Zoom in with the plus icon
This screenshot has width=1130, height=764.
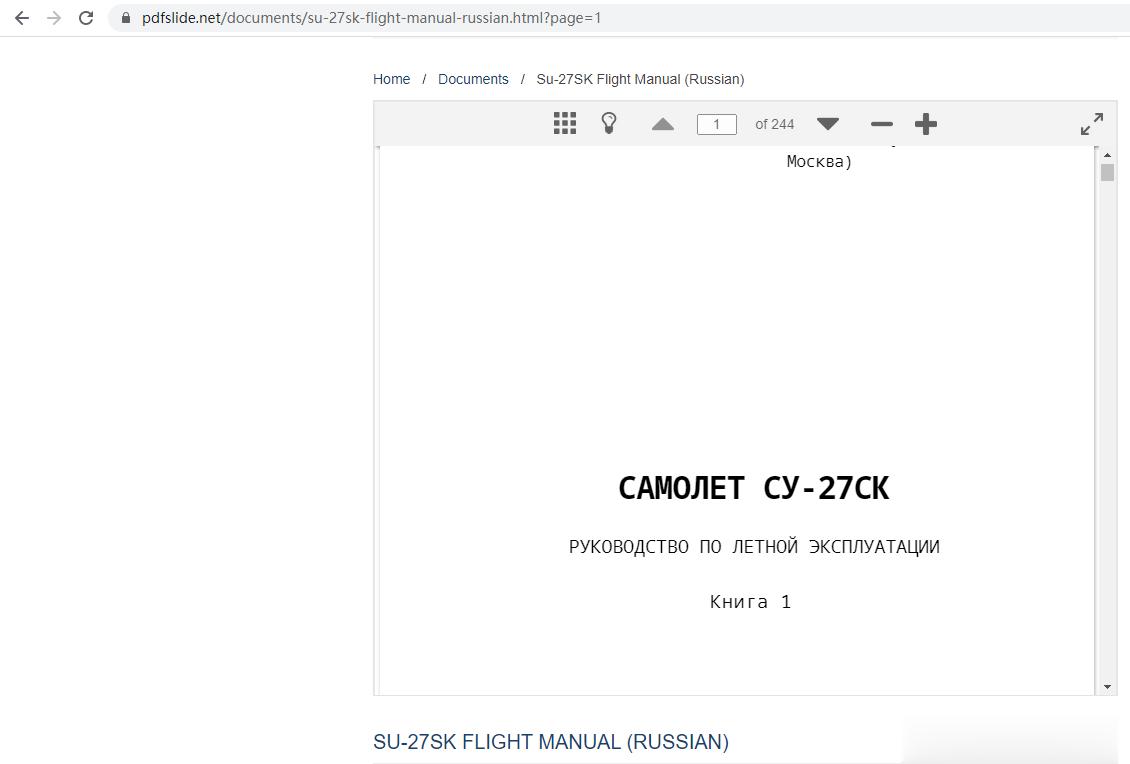point(926,124)
